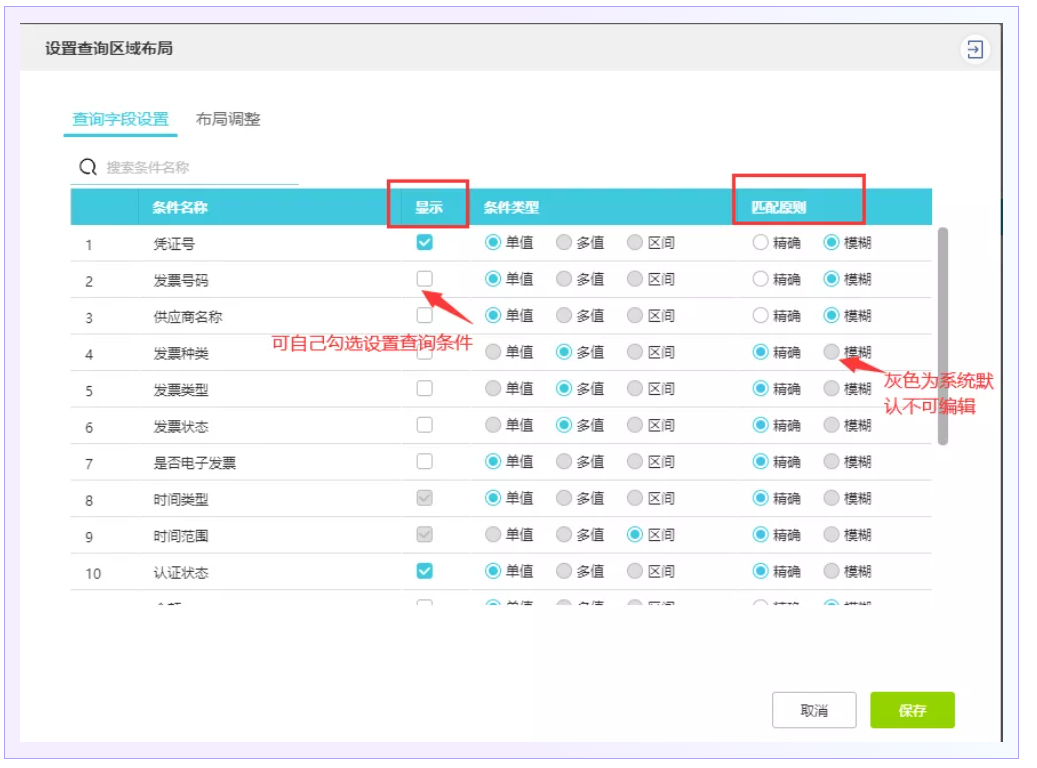Switch to the 布局调整 tab
The height and width of the screenshot is (768, 1037).
click(228, 119)
